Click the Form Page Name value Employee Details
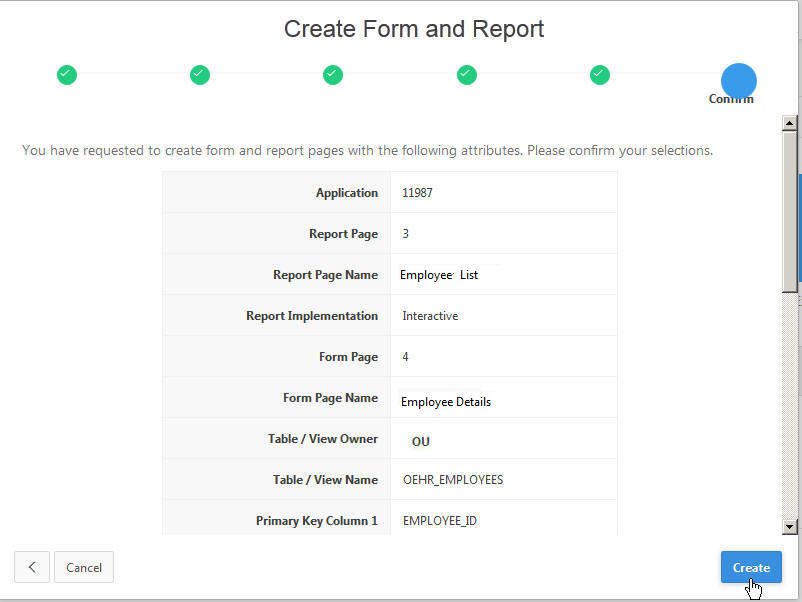Screen dimensions: 802x602 tap(446, 401)
